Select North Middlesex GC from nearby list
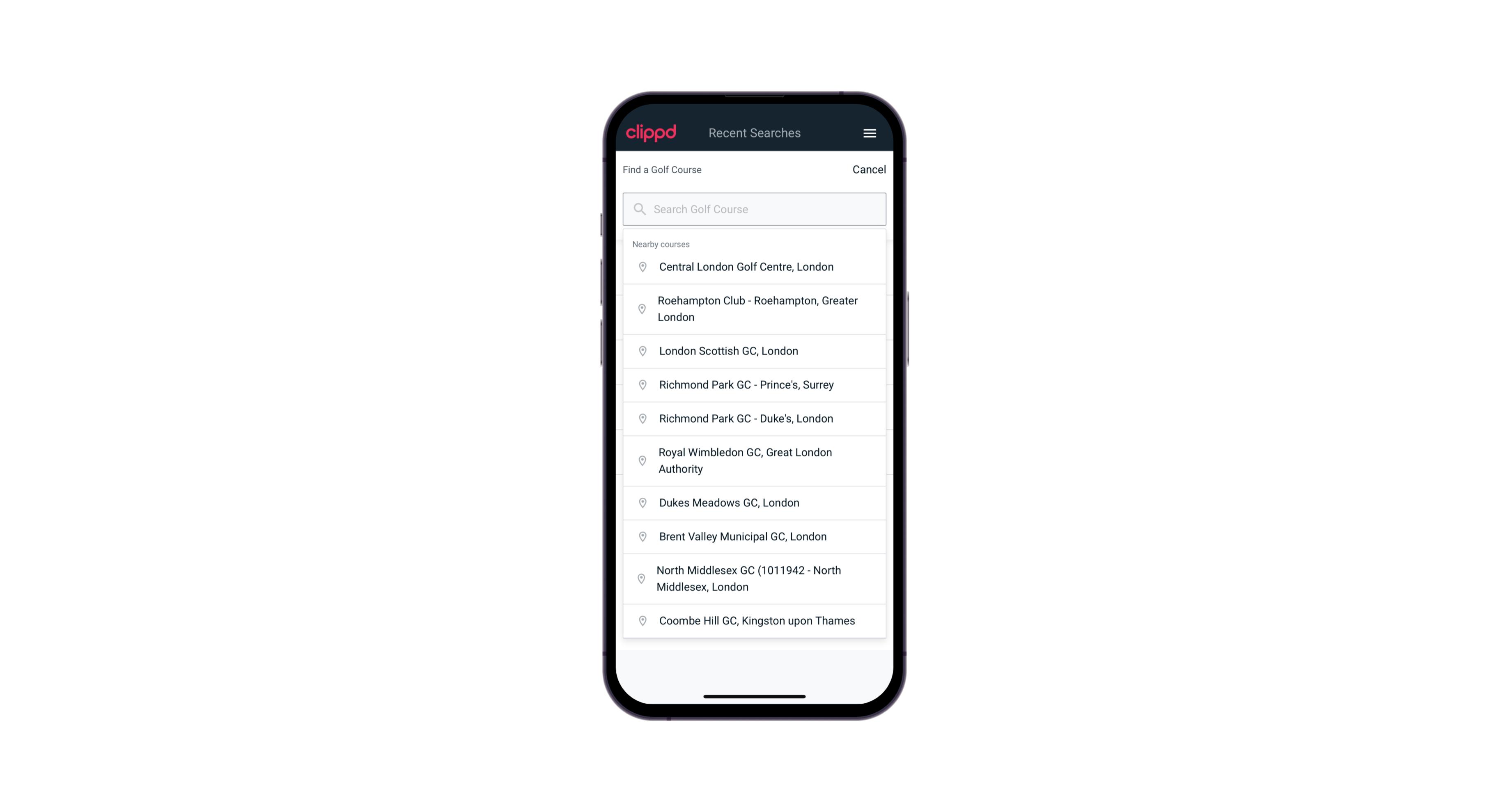Viewport: 1510px width, 812px height. [x=755, y=579]
